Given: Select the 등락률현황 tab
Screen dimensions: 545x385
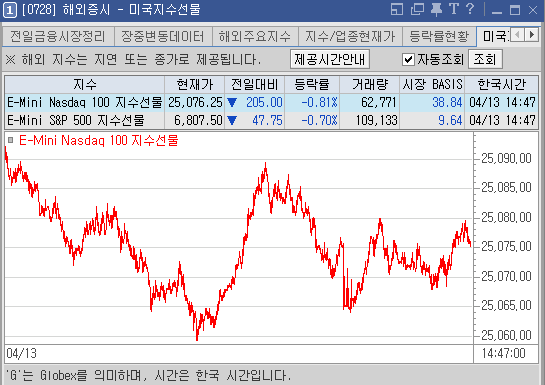Looking at the screenshot, I should point(439,36).
